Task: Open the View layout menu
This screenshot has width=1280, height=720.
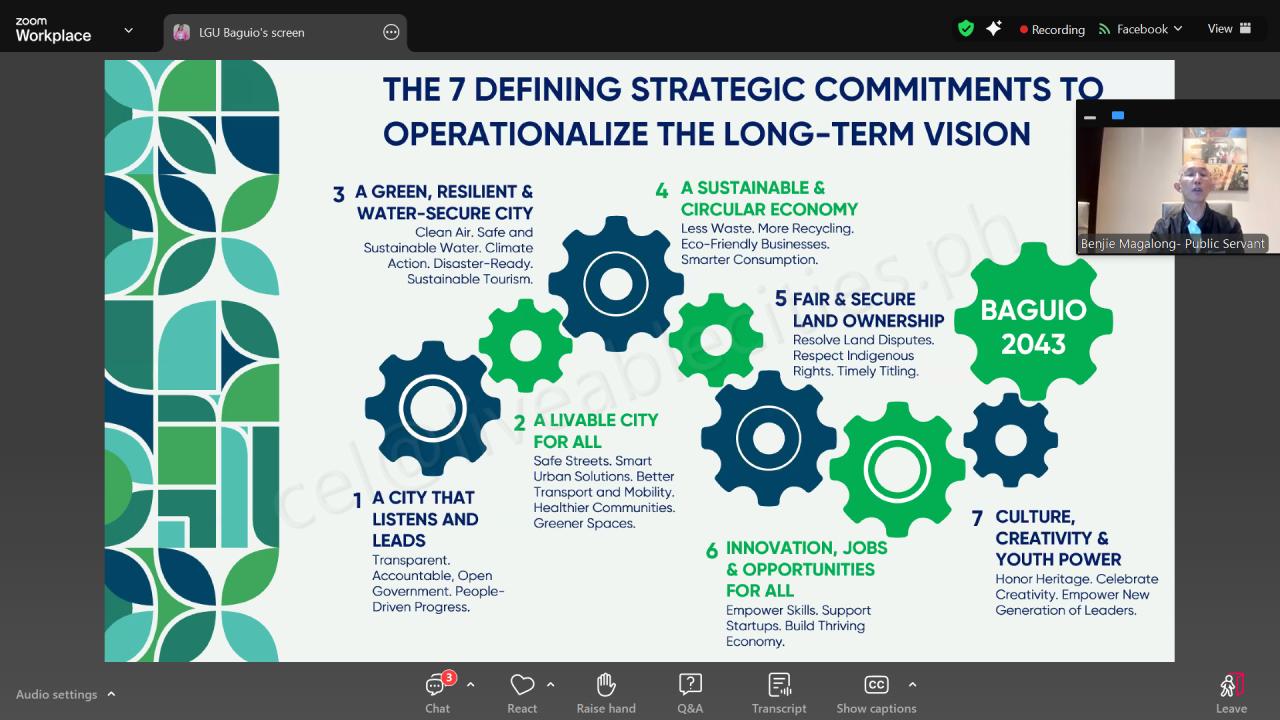Action: point(1229,29)
